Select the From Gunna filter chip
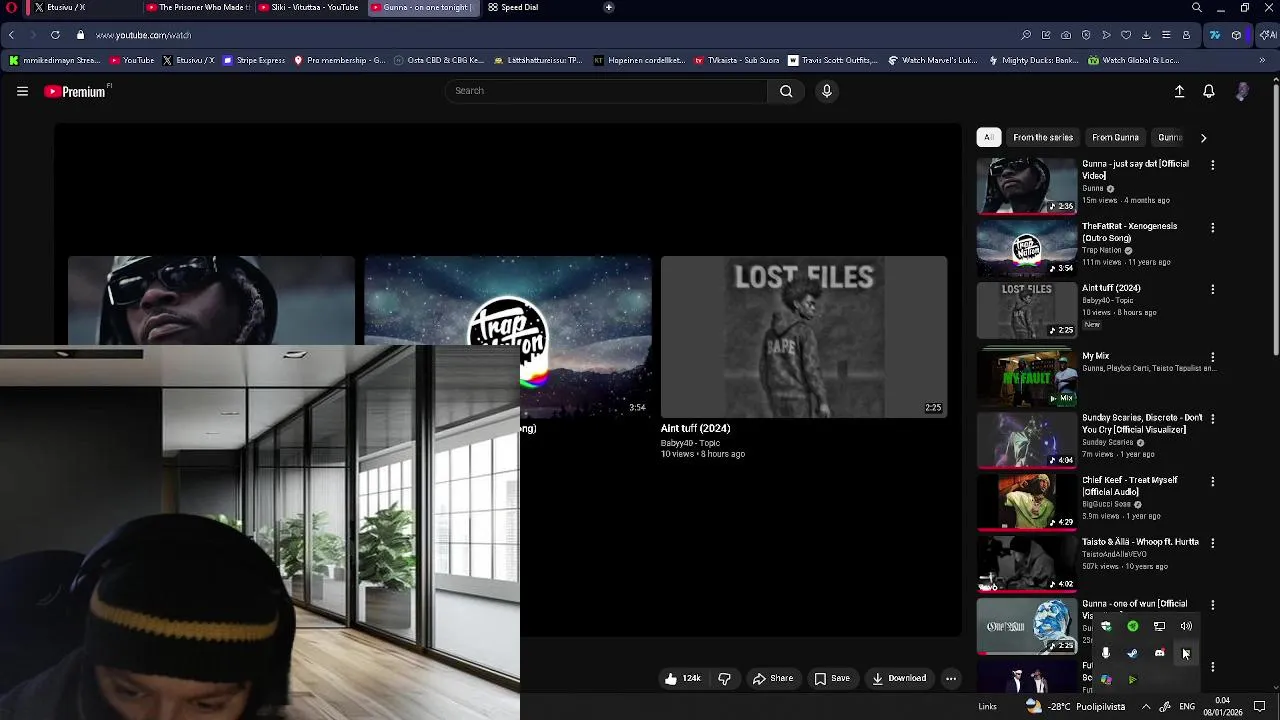Screen dimensions: 1280x720 coord(1115,138)
